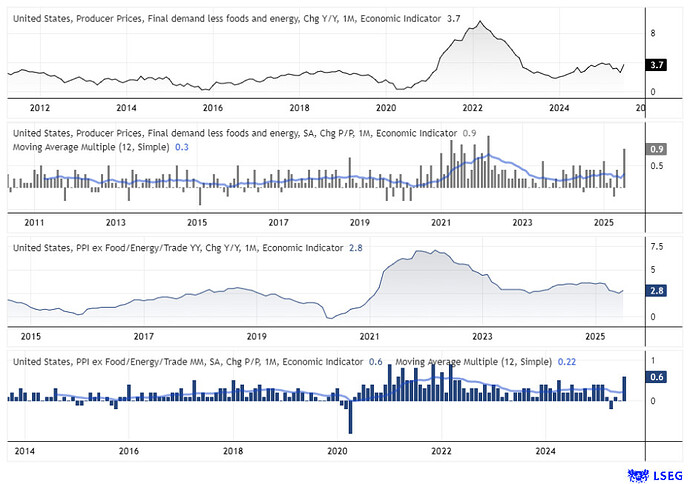Click the large negative 2020 bar in bottom chart
Image resolution: width=690 pixels, height=484 pixels.
point(350,417)
